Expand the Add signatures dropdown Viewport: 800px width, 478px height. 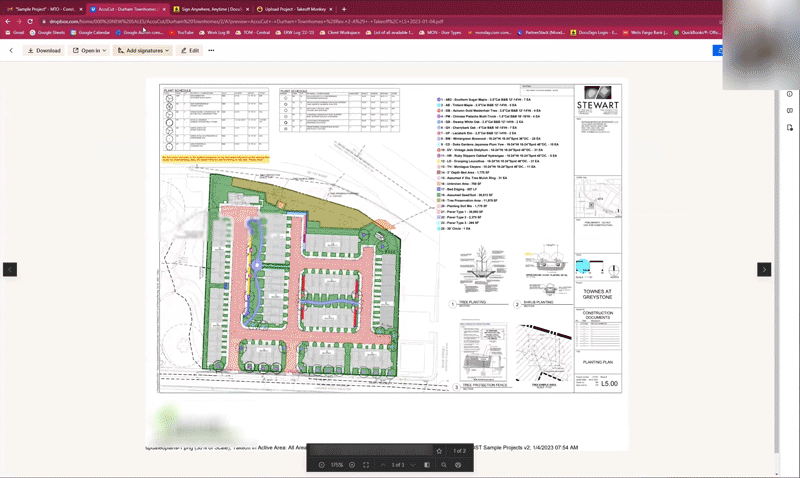(x=143, y=51)
